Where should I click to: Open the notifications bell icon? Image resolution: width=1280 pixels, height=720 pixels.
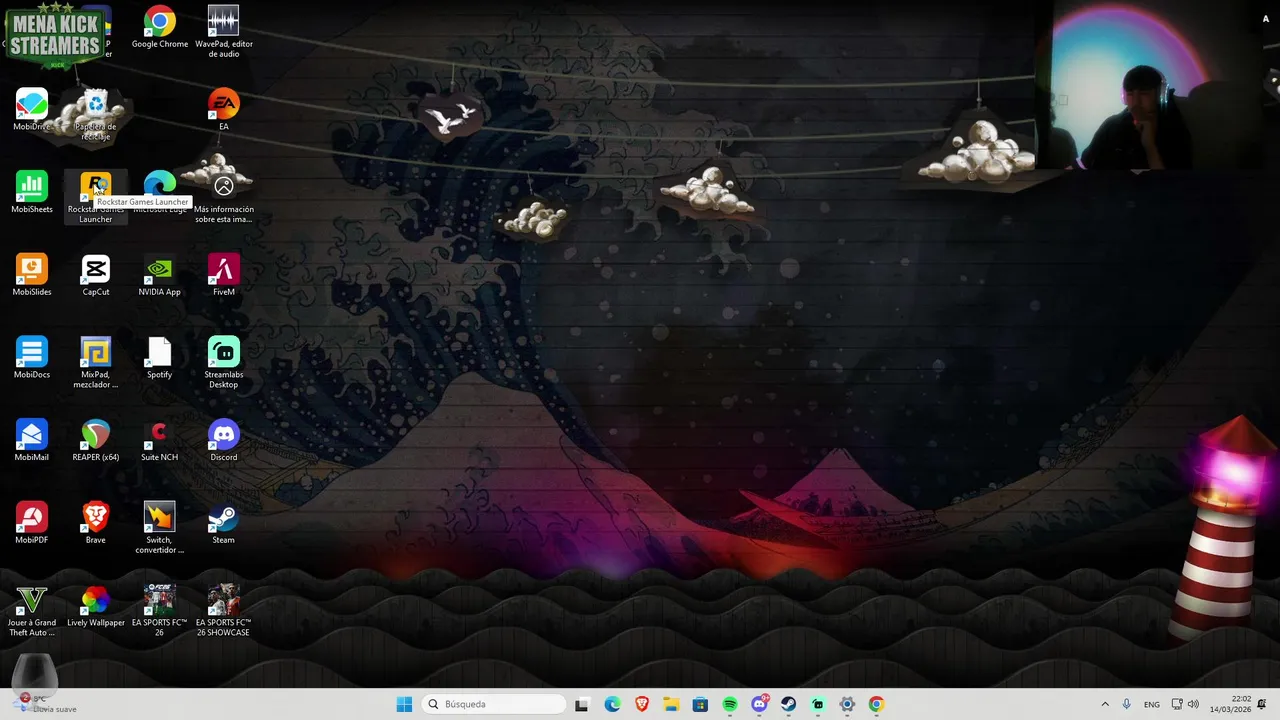pos(1263,704)
